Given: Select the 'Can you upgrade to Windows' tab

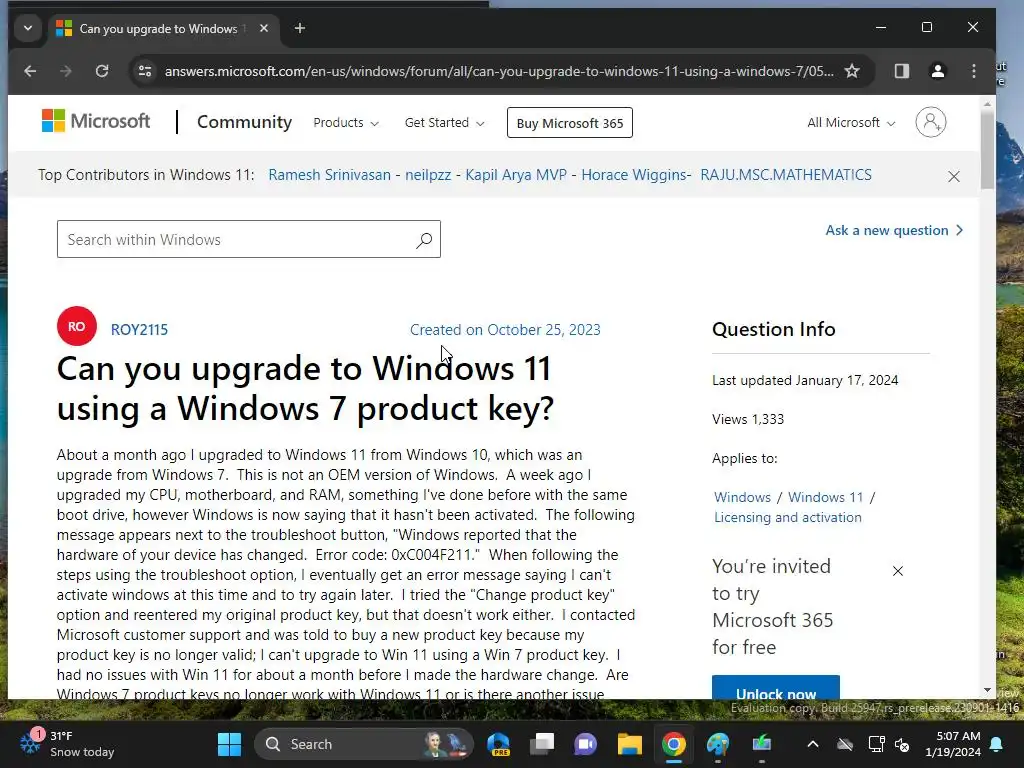Looking at the screenshot, I should click(x=163, y=29).
